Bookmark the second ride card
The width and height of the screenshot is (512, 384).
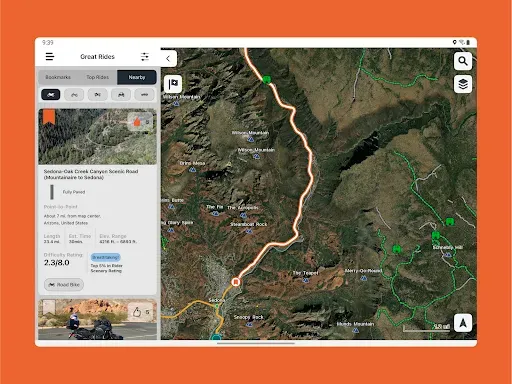(x=49, y=307)
